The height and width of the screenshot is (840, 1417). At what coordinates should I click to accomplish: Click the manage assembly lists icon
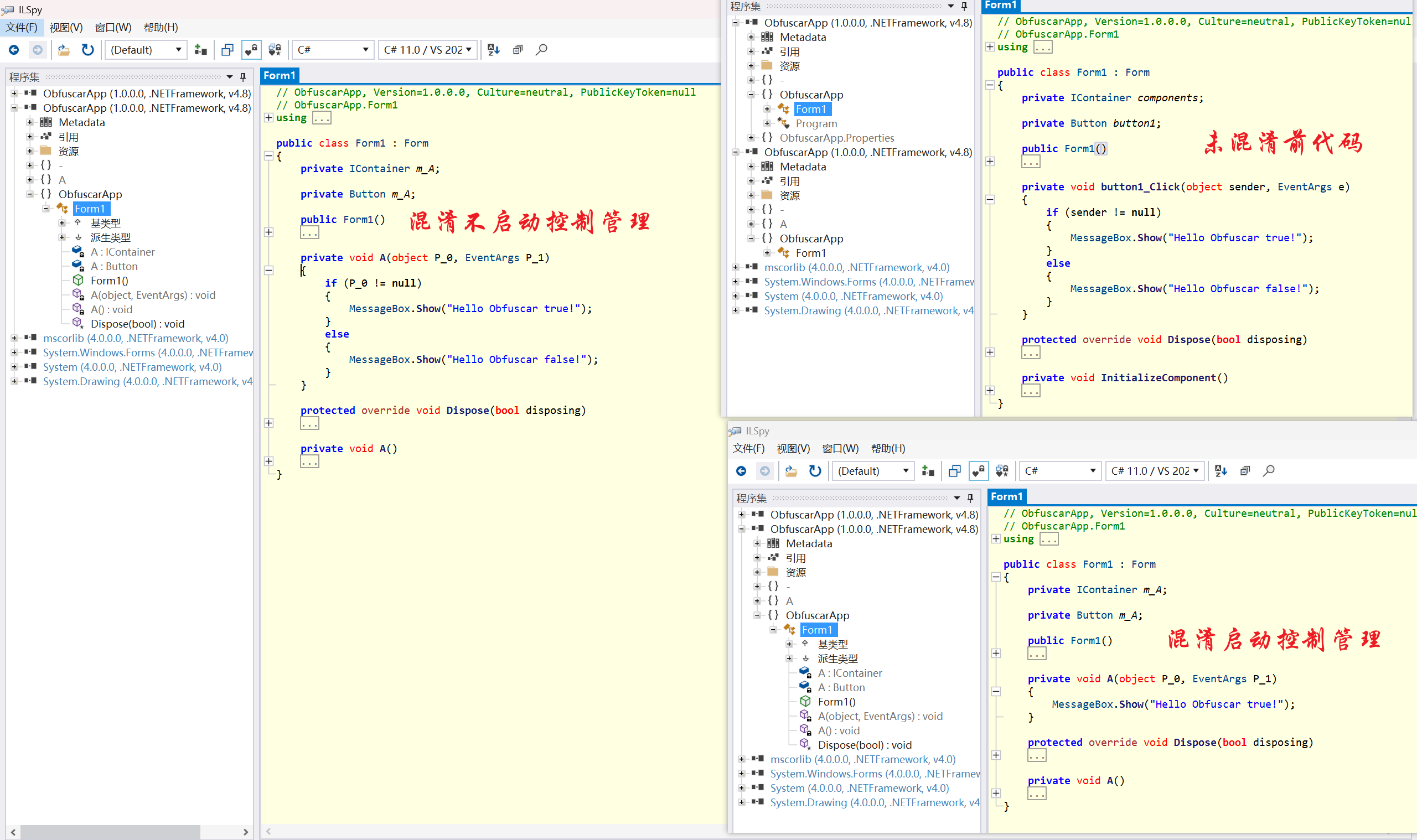click(200, 50)
